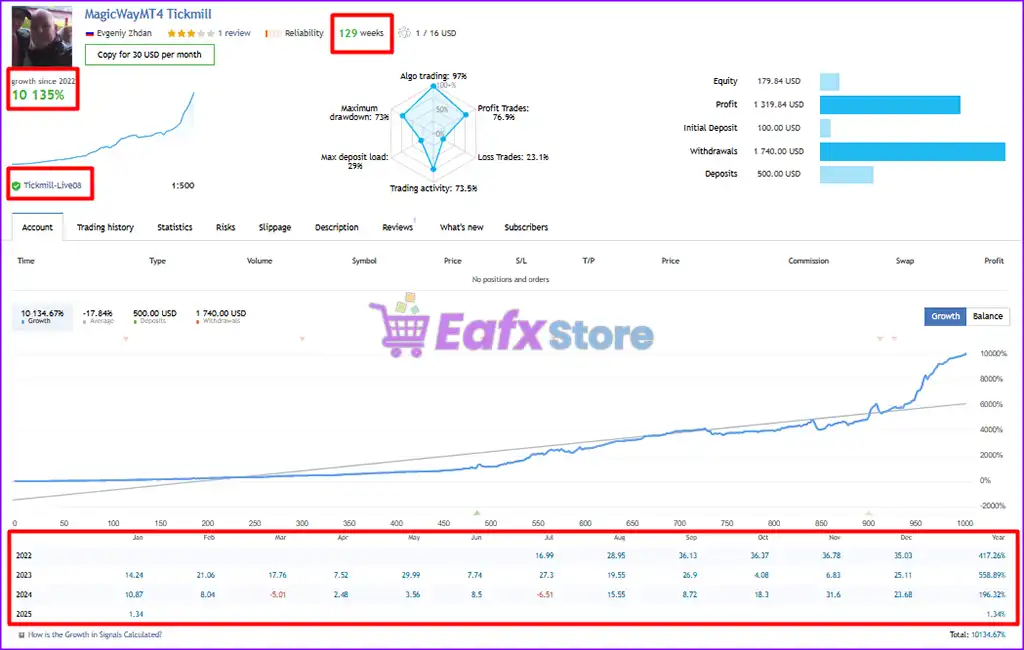Click the Equity bar showing 179.84 USD
The height and width of the screenshot is (650, 1024).
[829, 82]
